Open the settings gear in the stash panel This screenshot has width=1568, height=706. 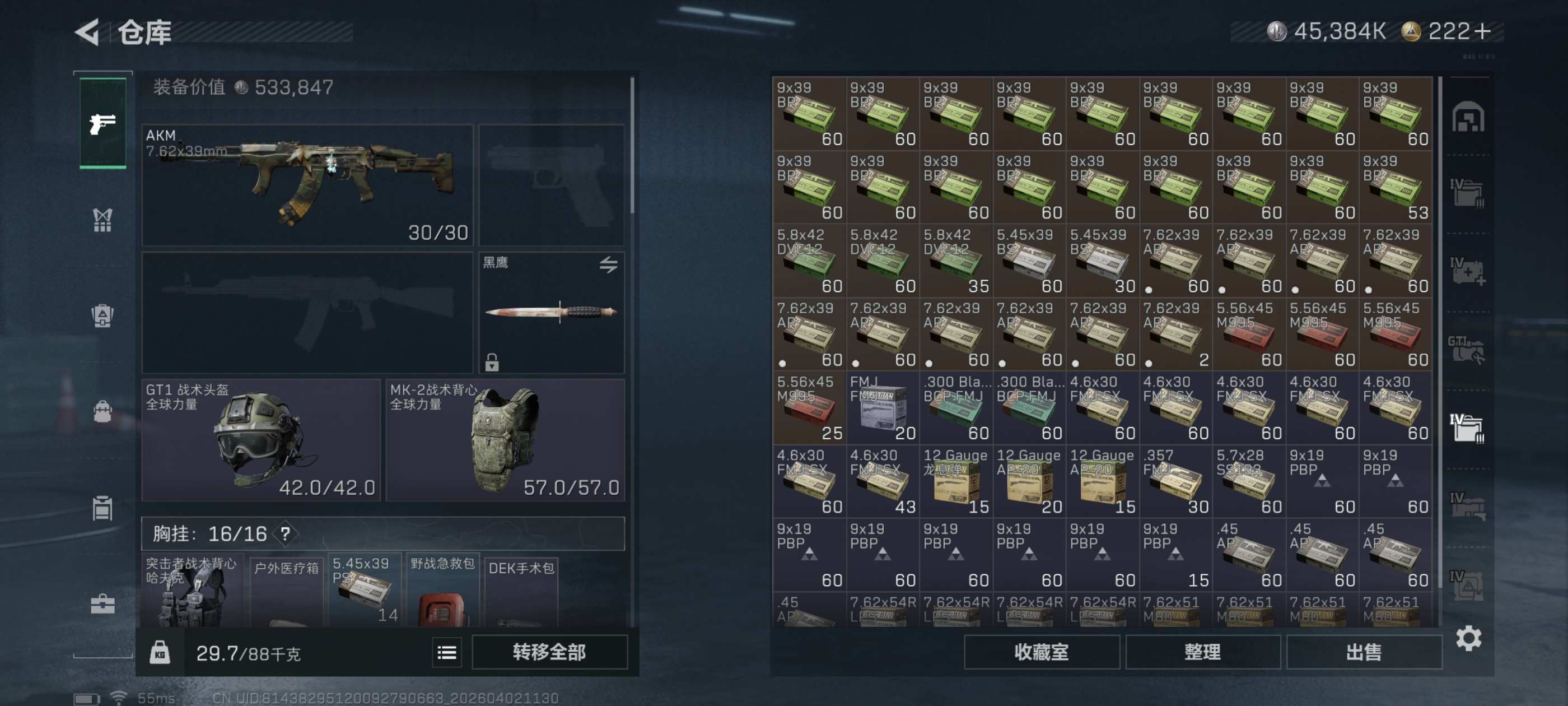(1468, 638)
